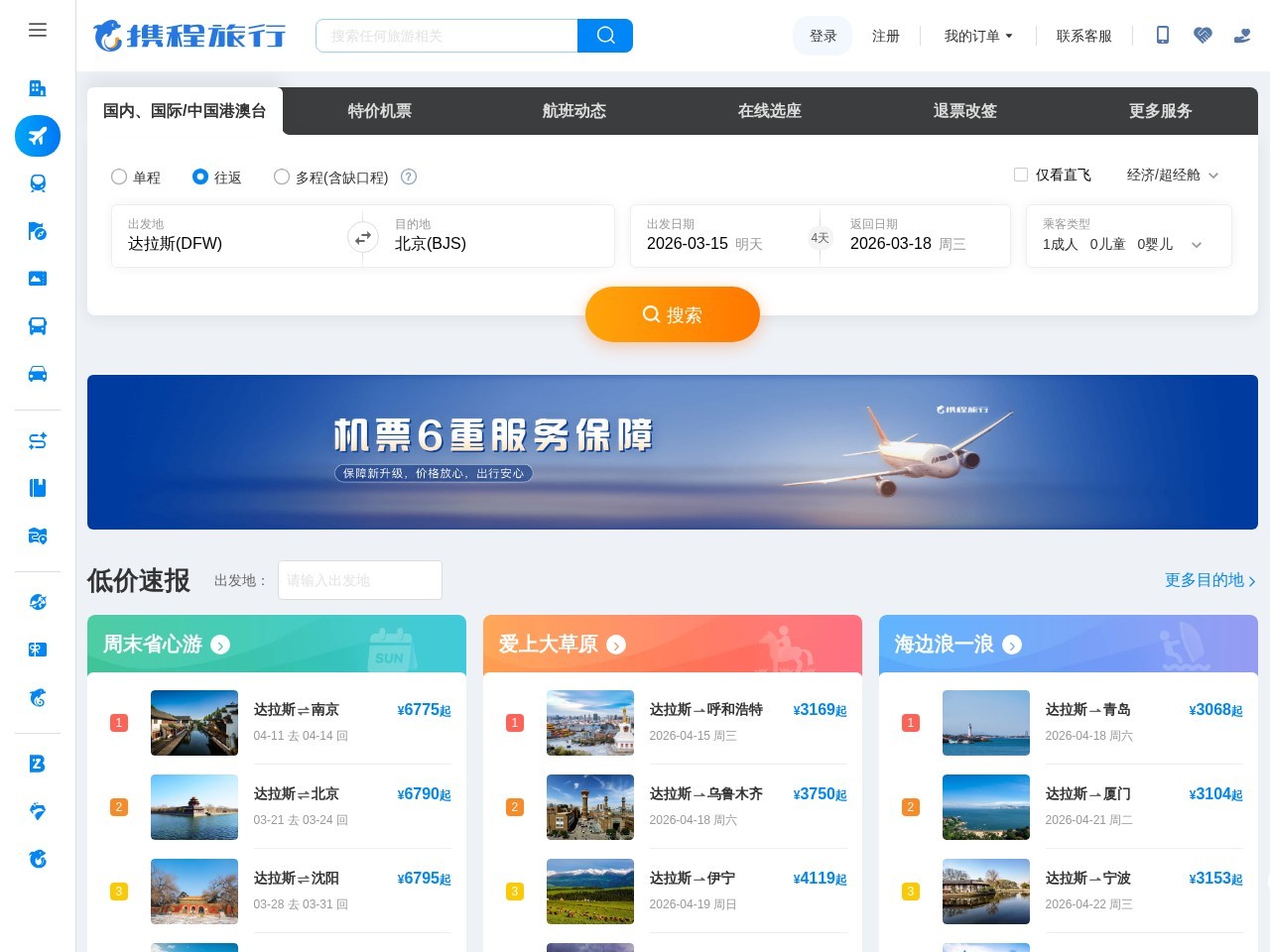Click the 低价速报 departure city input field
1270x952 pixels.
[x=359, y=580]
